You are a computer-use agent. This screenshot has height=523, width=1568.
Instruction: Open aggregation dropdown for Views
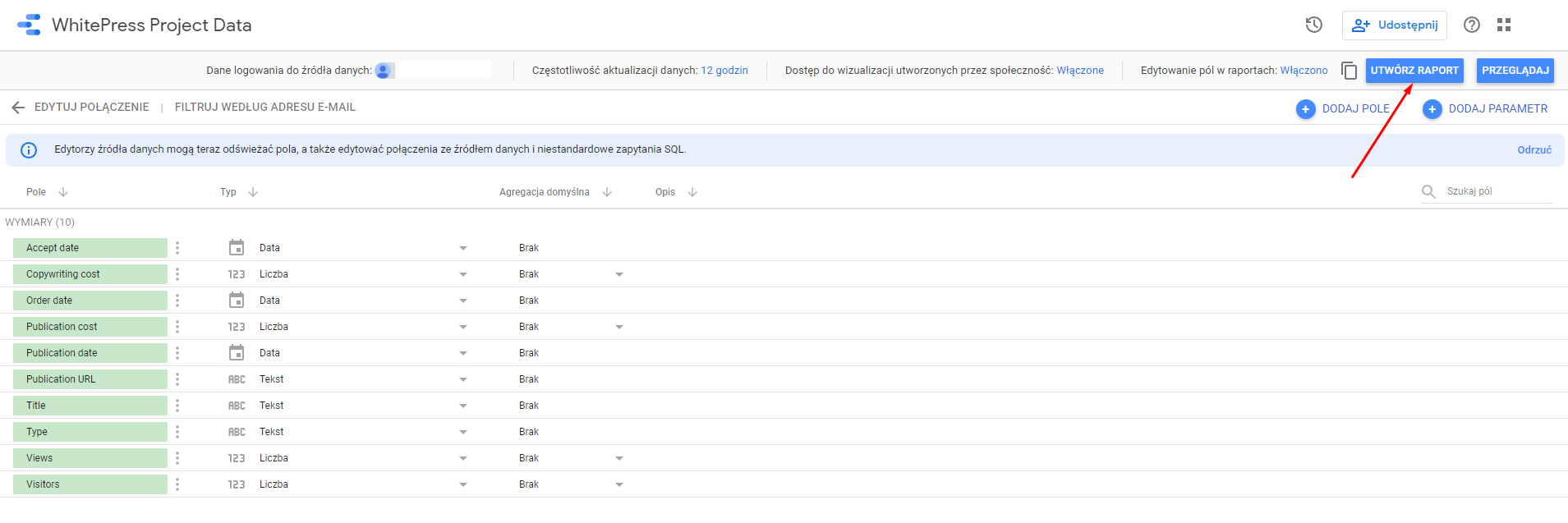pos(619,458)
